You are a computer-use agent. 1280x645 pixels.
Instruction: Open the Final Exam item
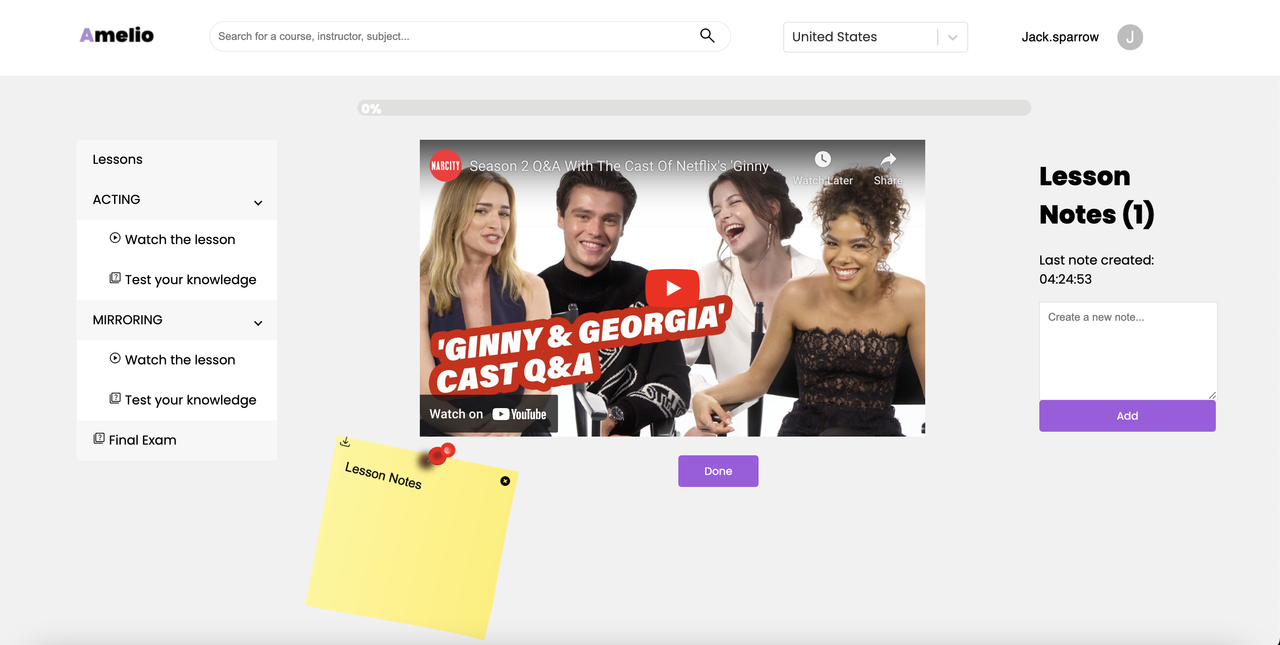[x=143, y=439]
